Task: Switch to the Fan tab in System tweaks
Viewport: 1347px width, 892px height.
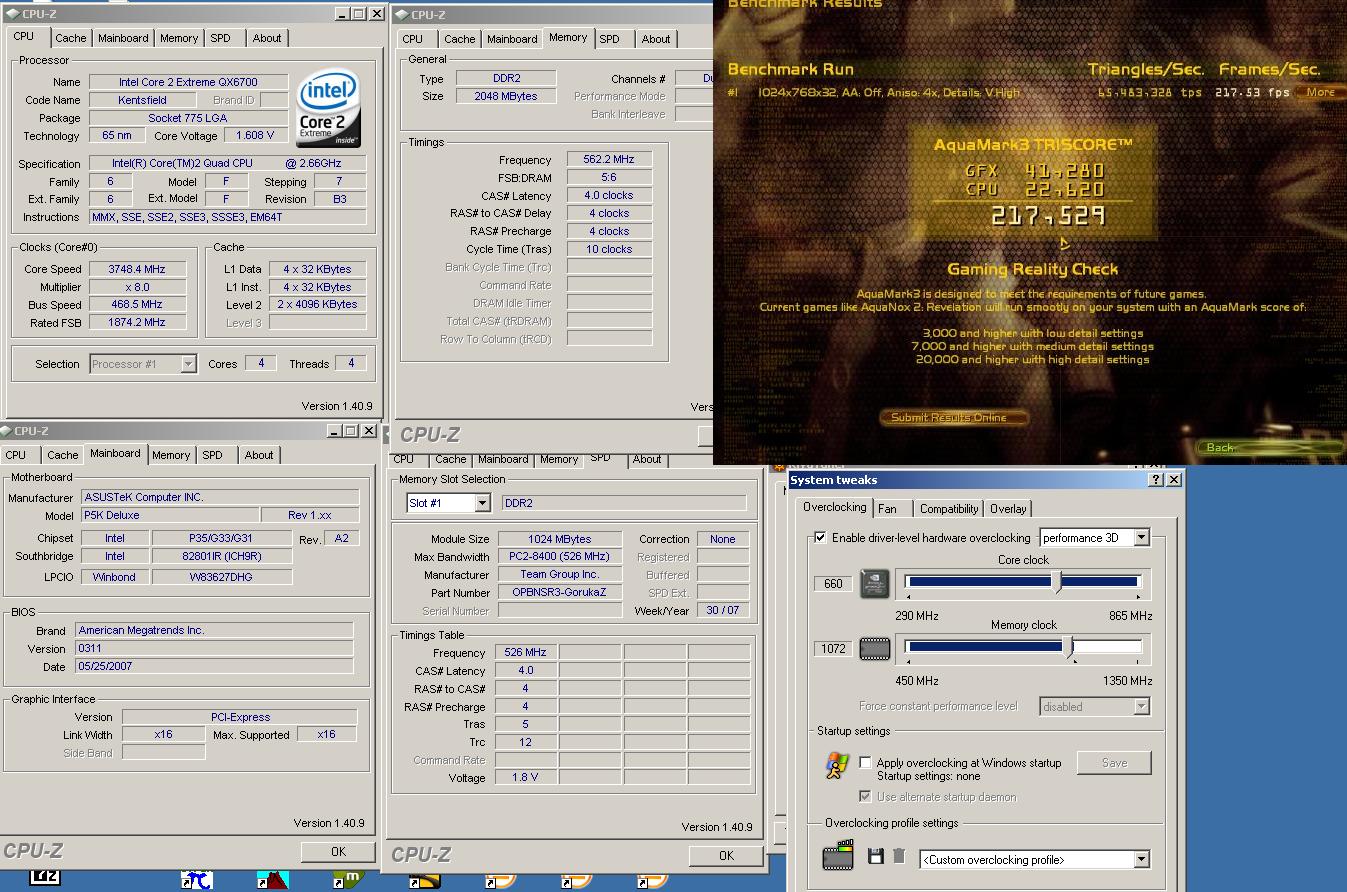Action: click(x=887, y=509)
